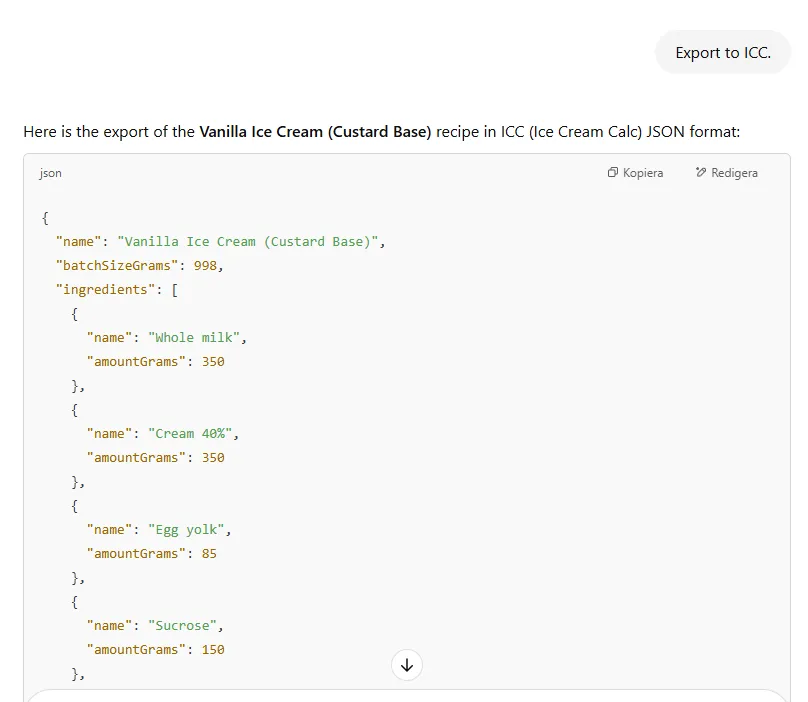Click bold text 'Vanilla Ice Cream (Custard Base)'

click(315, 132)
